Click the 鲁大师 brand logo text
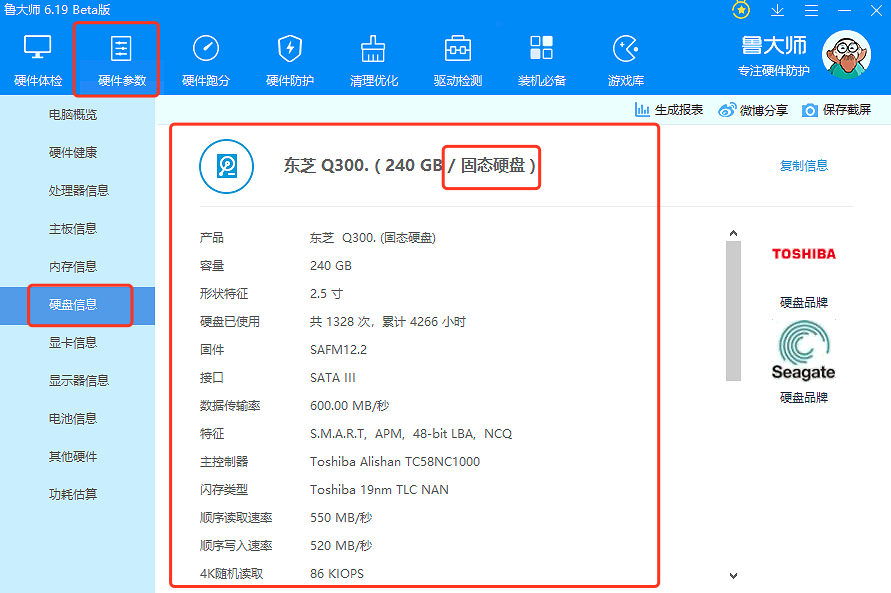 [x=773, y=45]
